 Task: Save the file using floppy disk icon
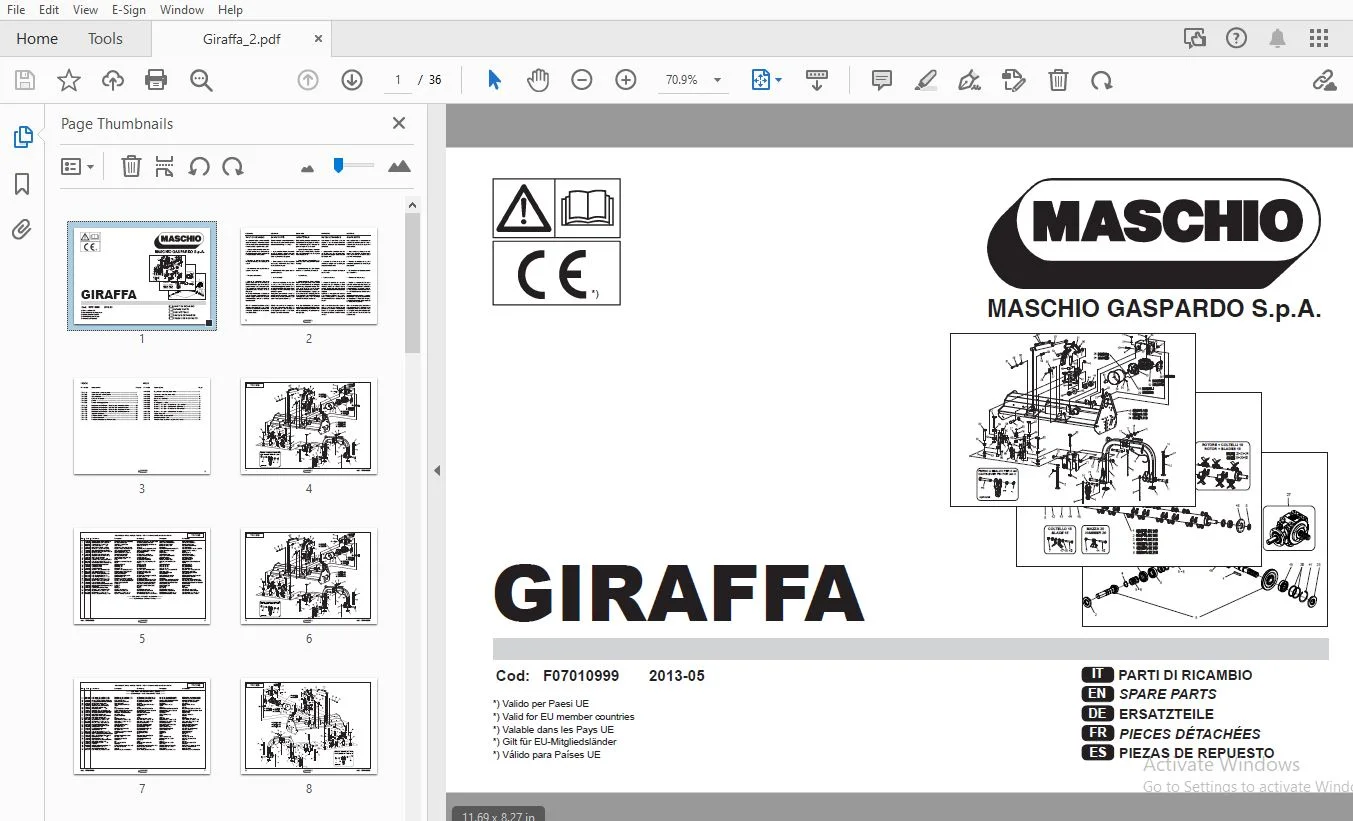[x=25, y=80]
